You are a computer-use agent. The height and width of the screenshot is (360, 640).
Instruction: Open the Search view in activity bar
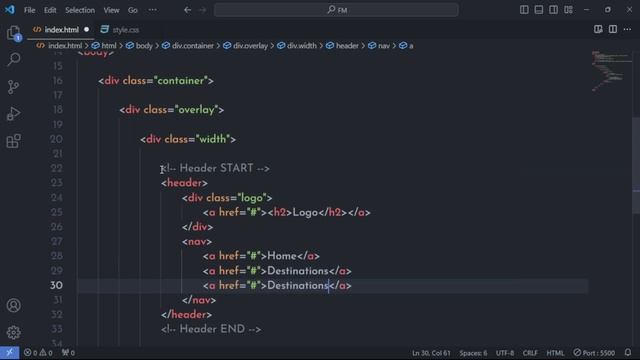point(13,60)
